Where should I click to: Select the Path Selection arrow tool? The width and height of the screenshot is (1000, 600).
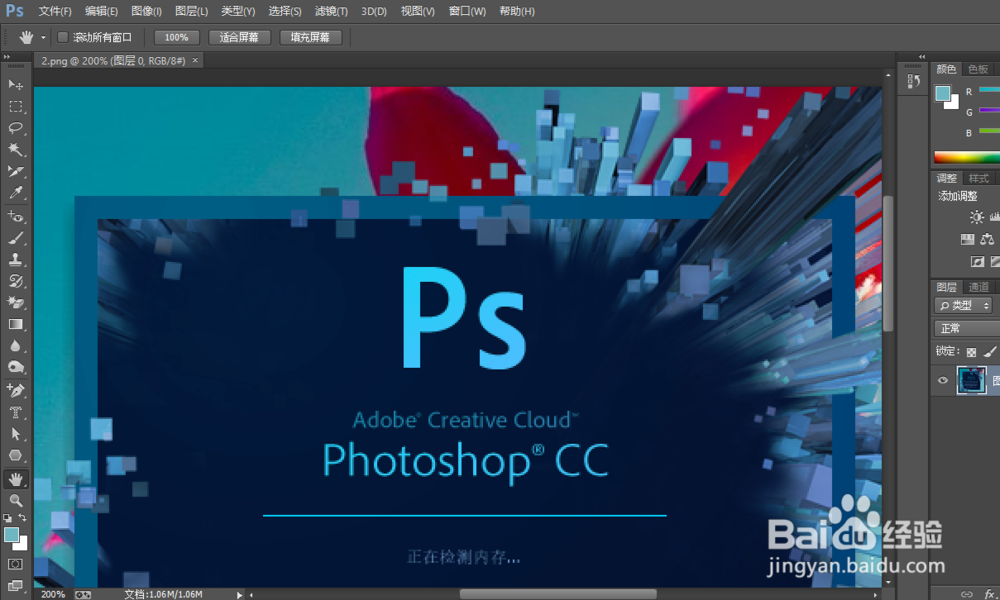16,434
